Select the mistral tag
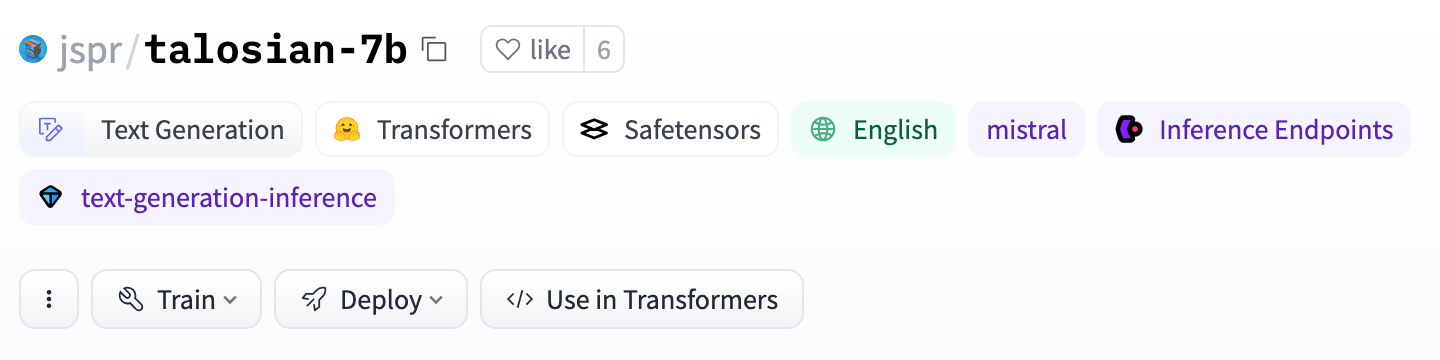This screenshot has width=1440, height=360. point(1026,130)
